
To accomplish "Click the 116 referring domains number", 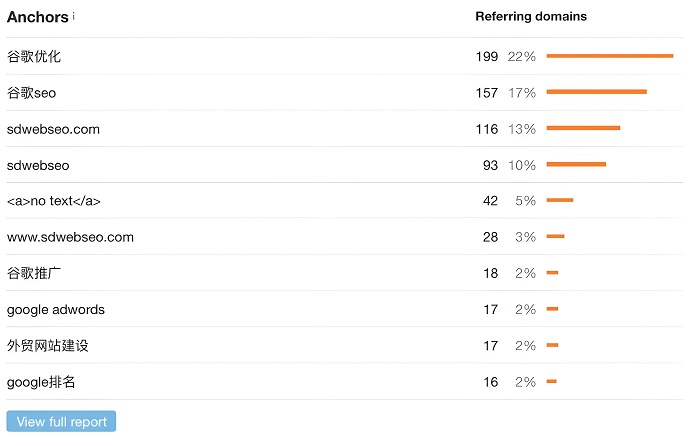I will [x=487, y=129].
